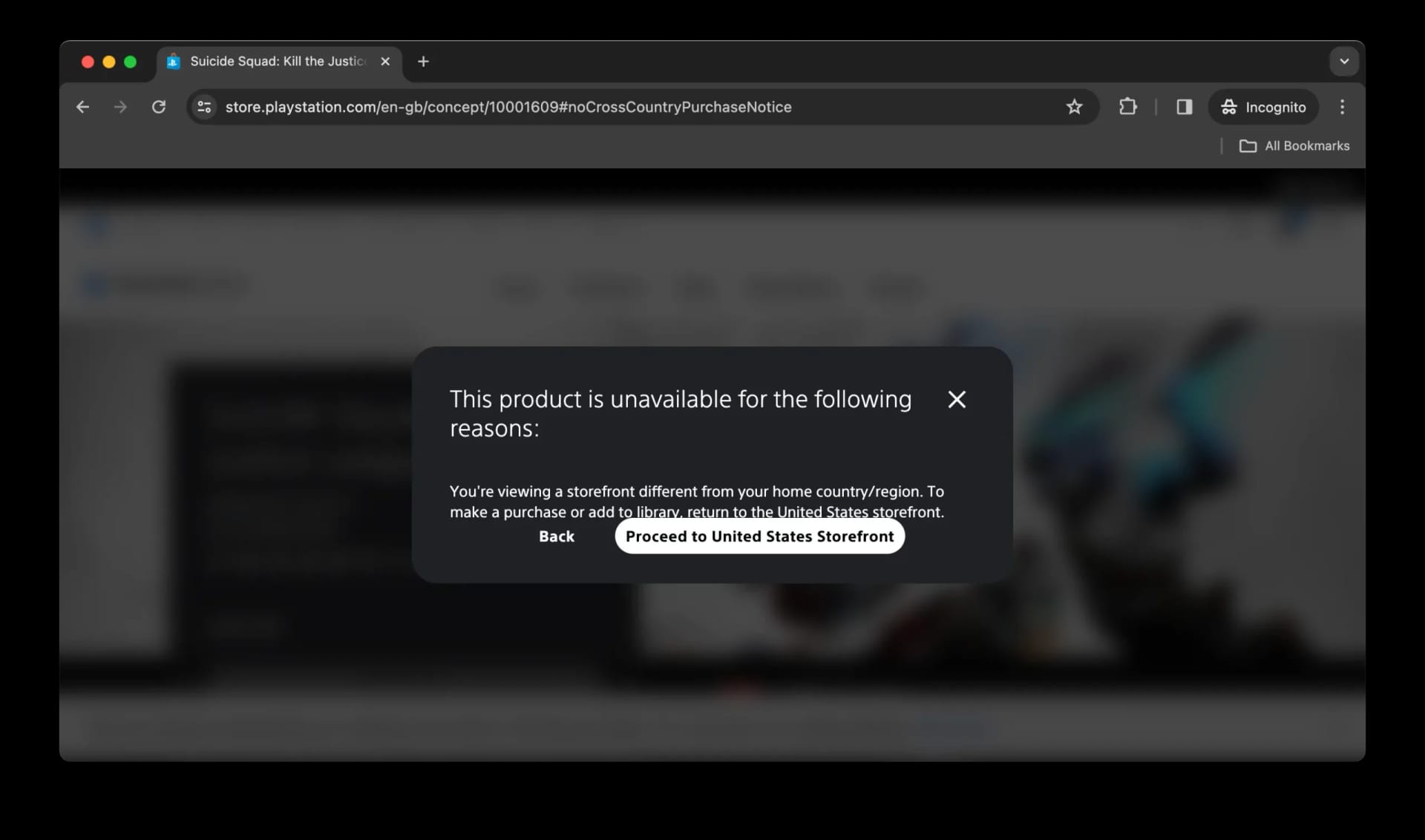This screenshot has height=840, width=1425.
Task: Click the extensions puzzle icon
Action: pos(1127,107)
